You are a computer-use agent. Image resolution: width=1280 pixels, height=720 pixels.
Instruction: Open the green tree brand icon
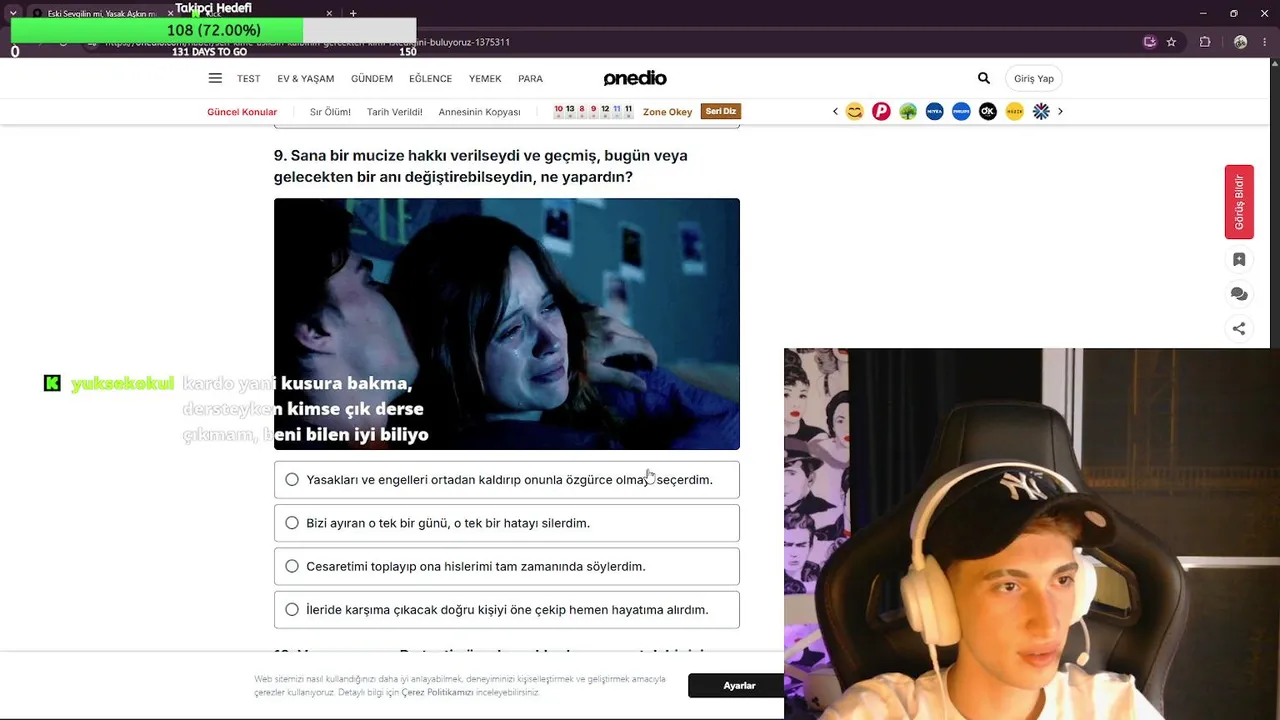click(908, 112)
